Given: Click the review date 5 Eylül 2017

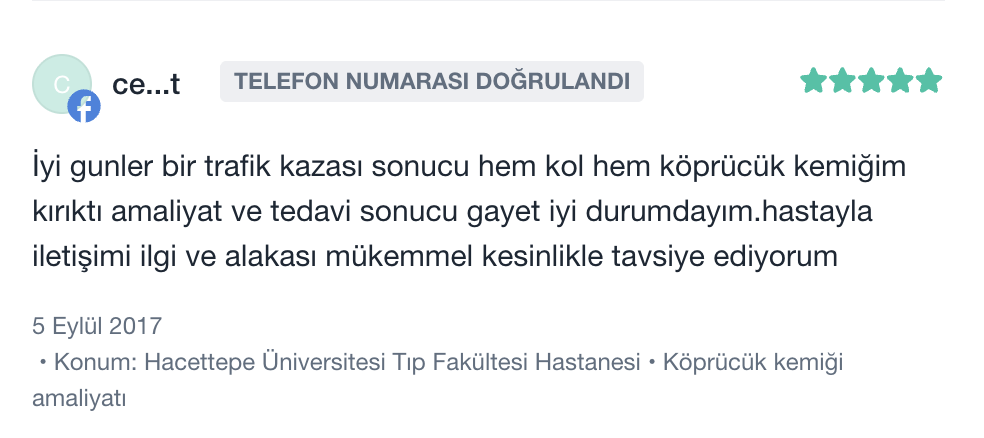Looking at the screenshot, I should (x=97, y=326).
